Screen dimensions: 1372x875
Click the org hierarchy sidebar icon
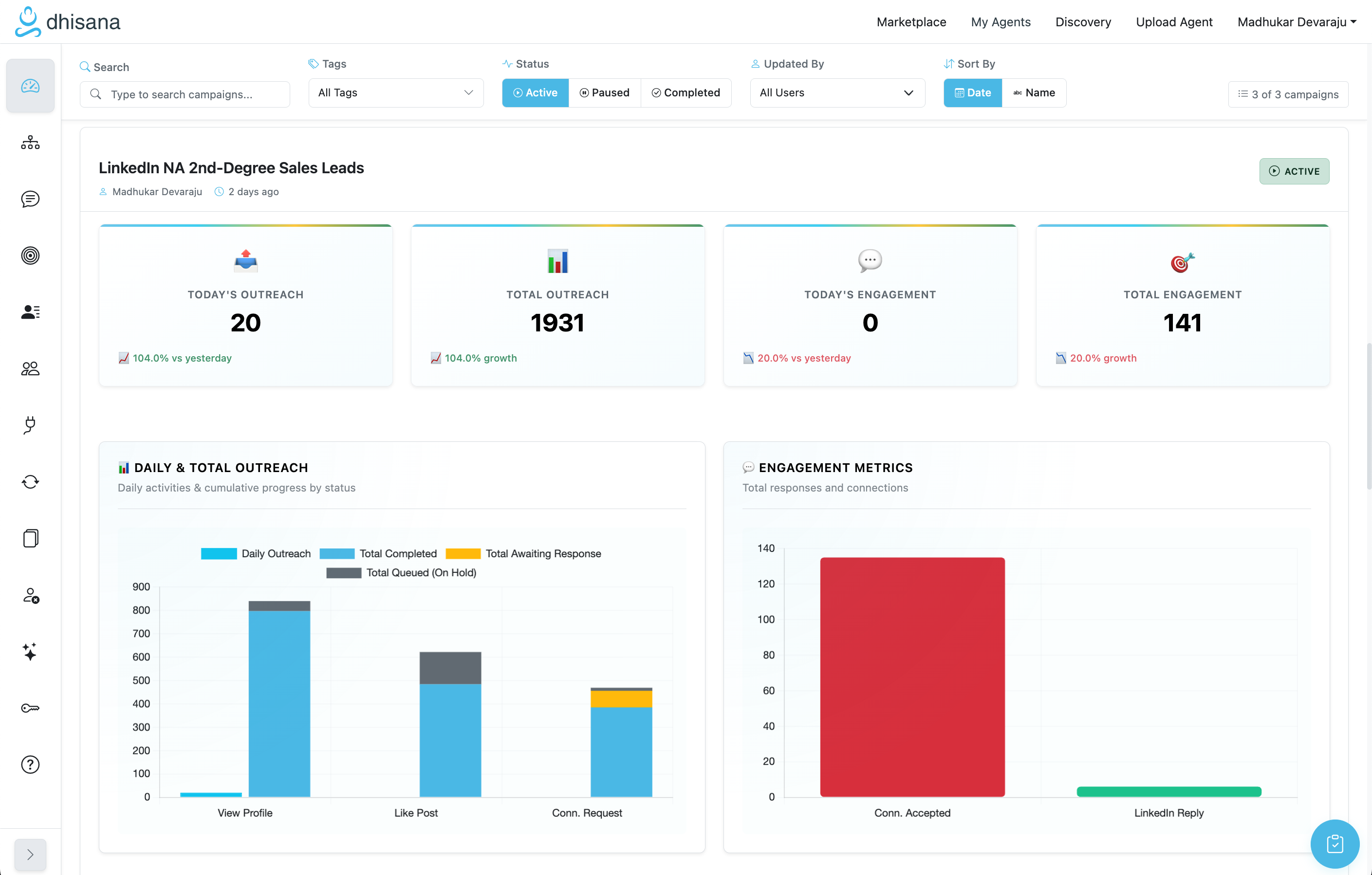pos(30,143)
